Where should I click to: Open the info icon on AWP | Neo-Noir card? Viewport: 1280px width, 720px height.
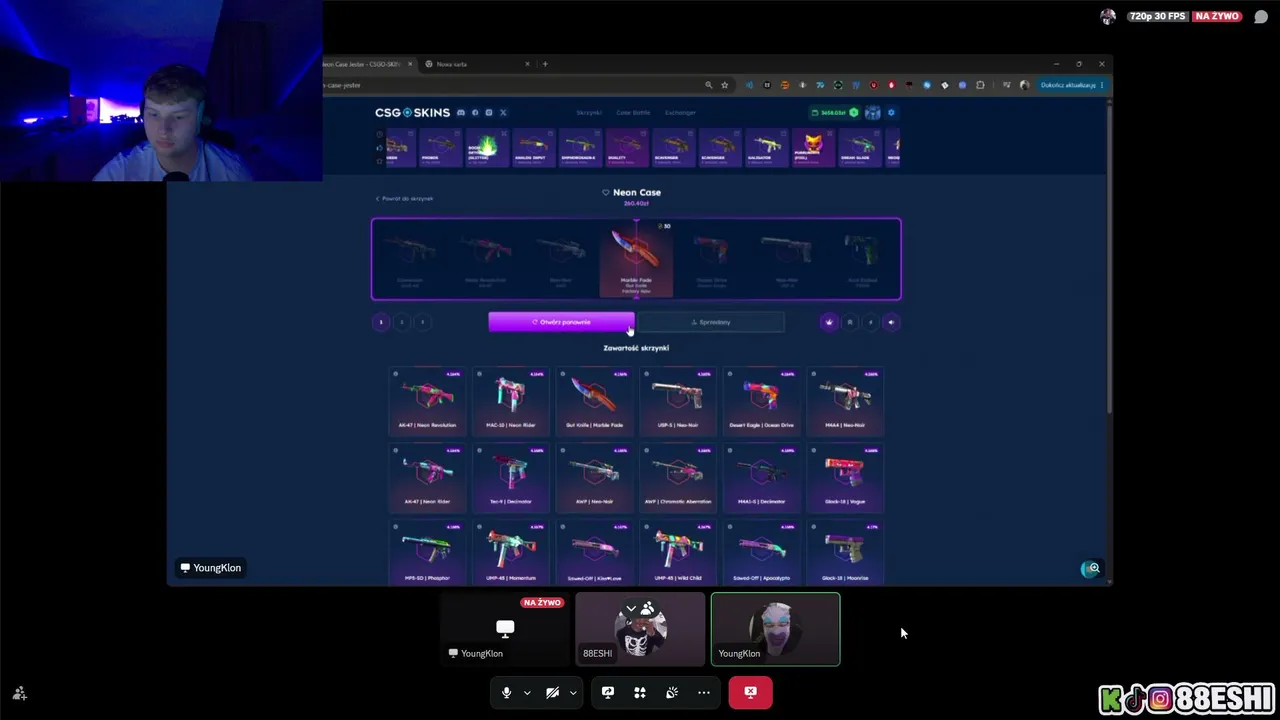click(x=563, y=451)
